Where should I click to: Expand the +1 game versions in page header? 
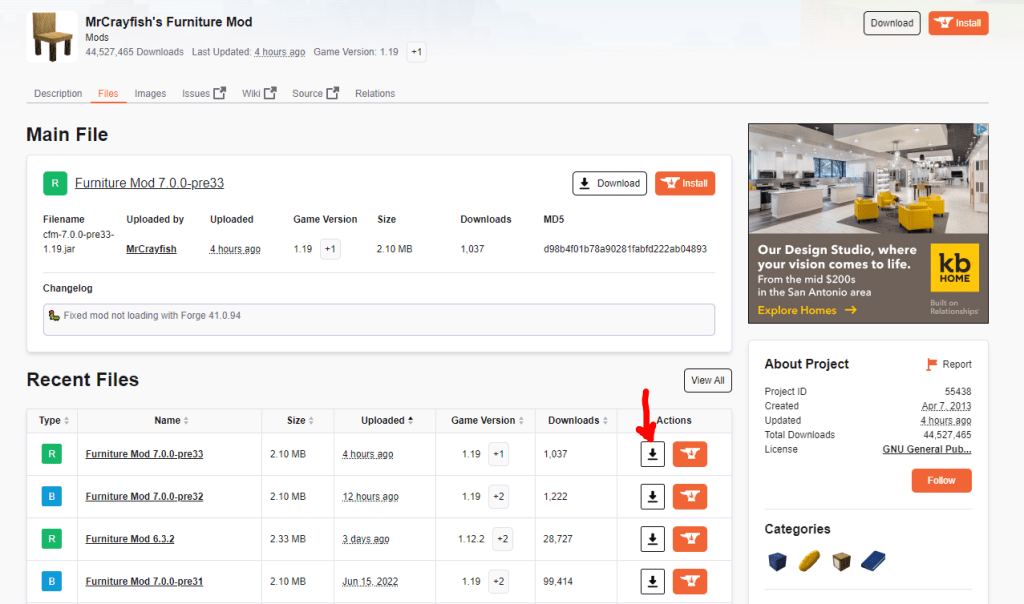coord(417,52)
